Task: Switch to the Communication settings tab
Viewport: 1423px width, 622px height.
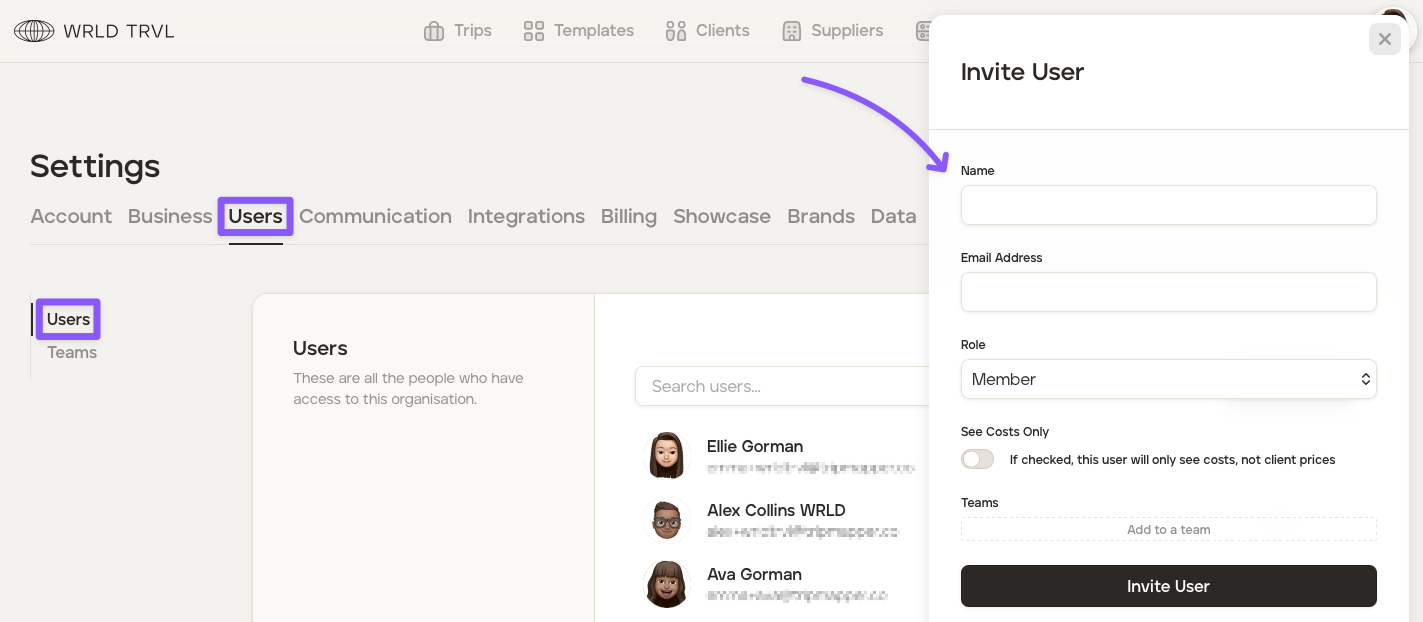Action: coord(375,216)
